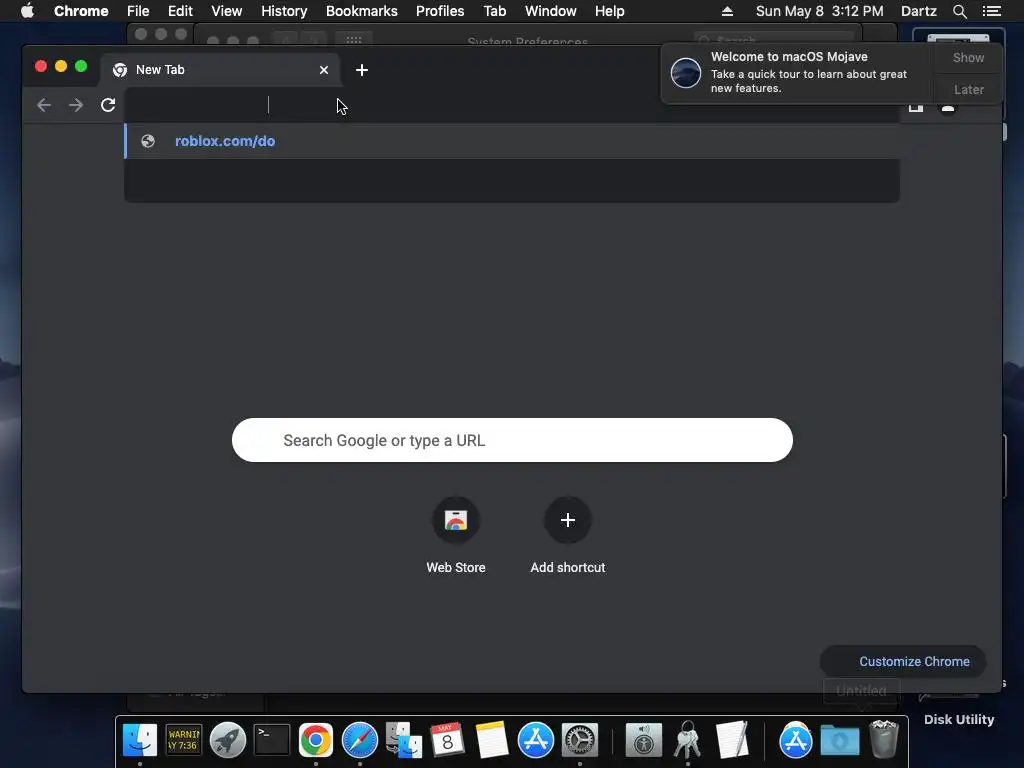Image resolution: width=1024 pixels, height=768 pixels.
Task: Open App Store icon beside Notes
Action: [536, 740]
